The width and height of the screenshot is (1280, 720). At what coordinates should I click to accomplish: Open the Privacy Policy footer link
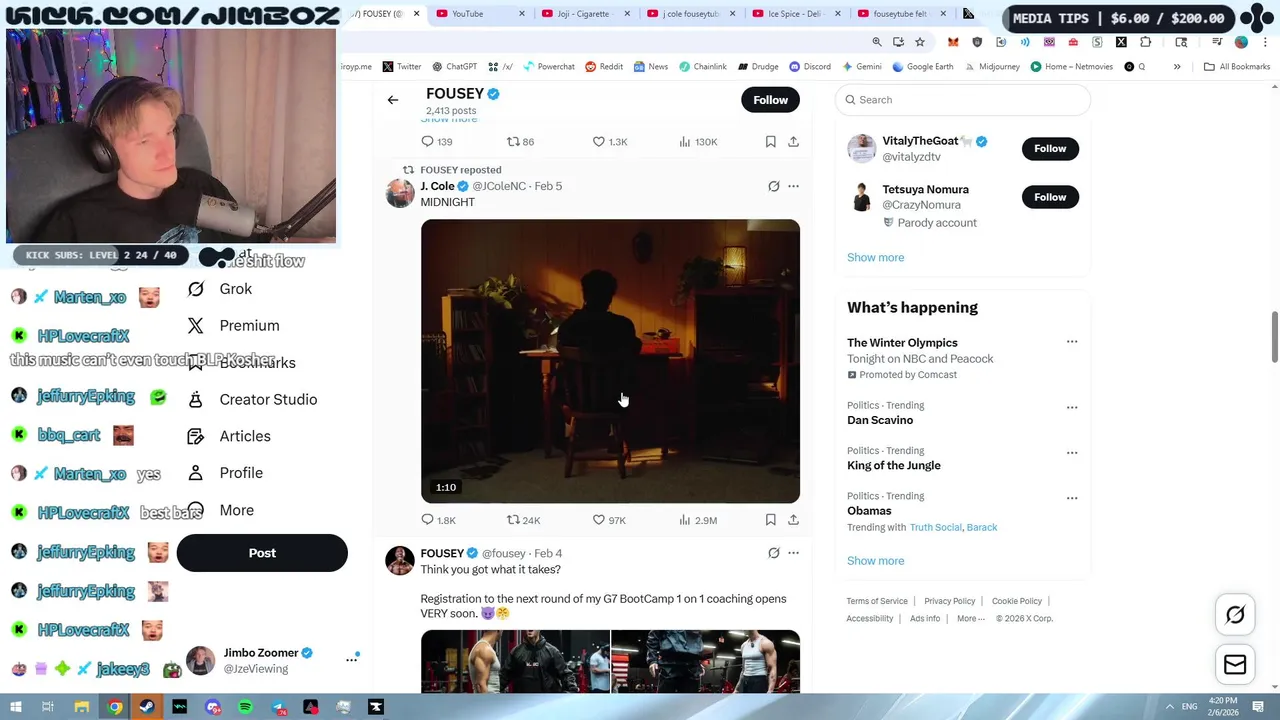(x=949, y=601)
